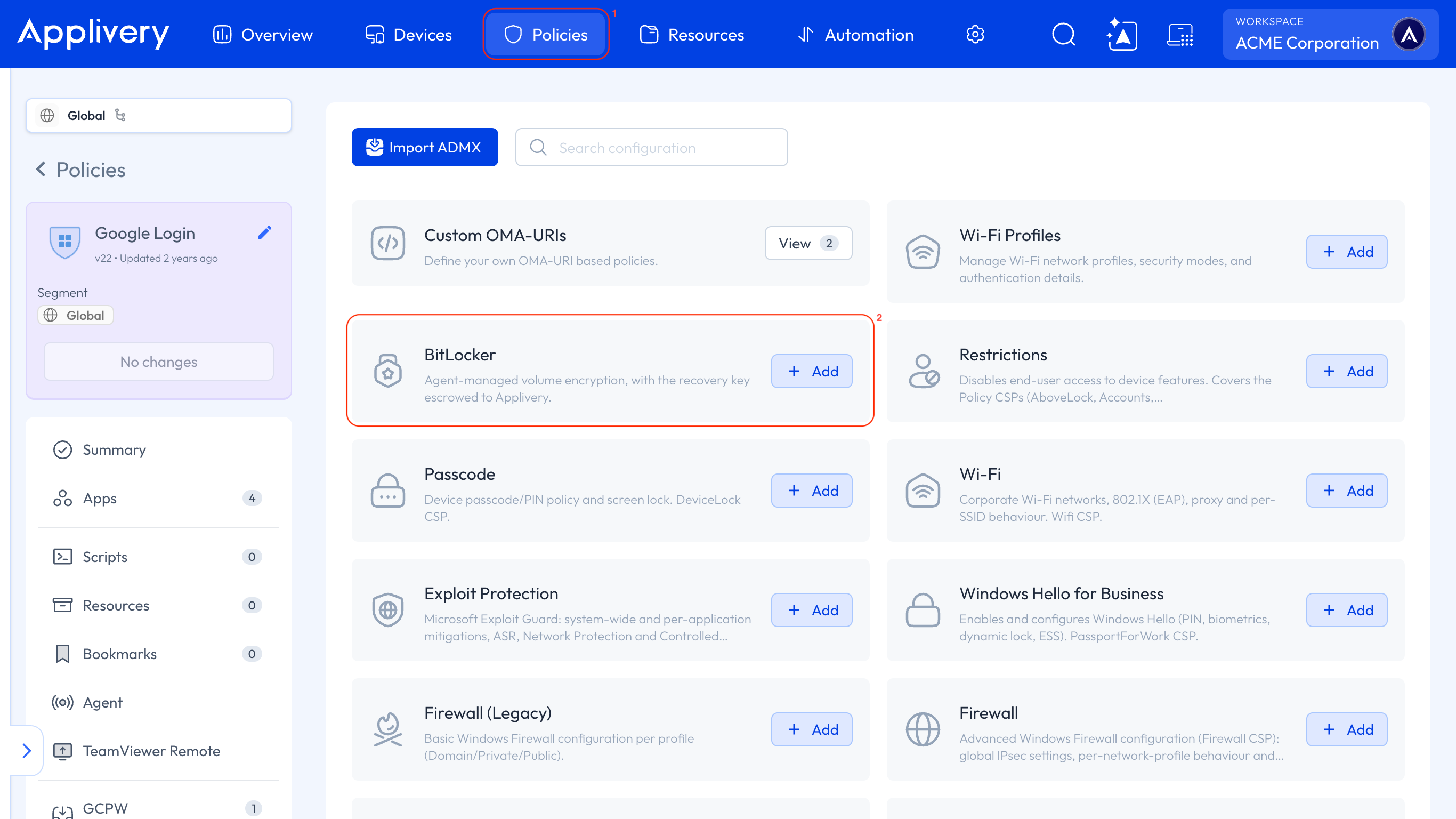1456x819 pixels.
Task: Go back using Policies chevron arrow
Action: click(41, 169)
